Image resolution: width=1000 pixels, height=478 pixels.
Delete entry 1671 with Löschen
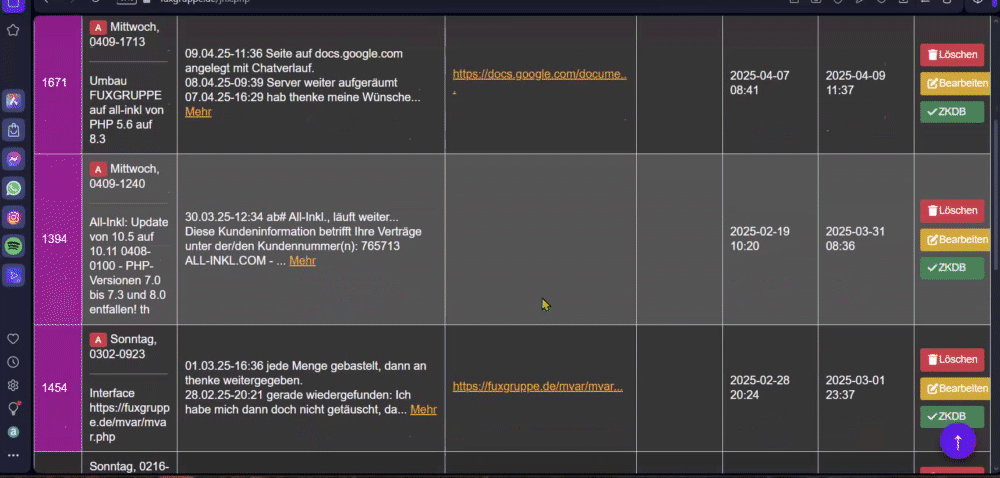point(952,55)
